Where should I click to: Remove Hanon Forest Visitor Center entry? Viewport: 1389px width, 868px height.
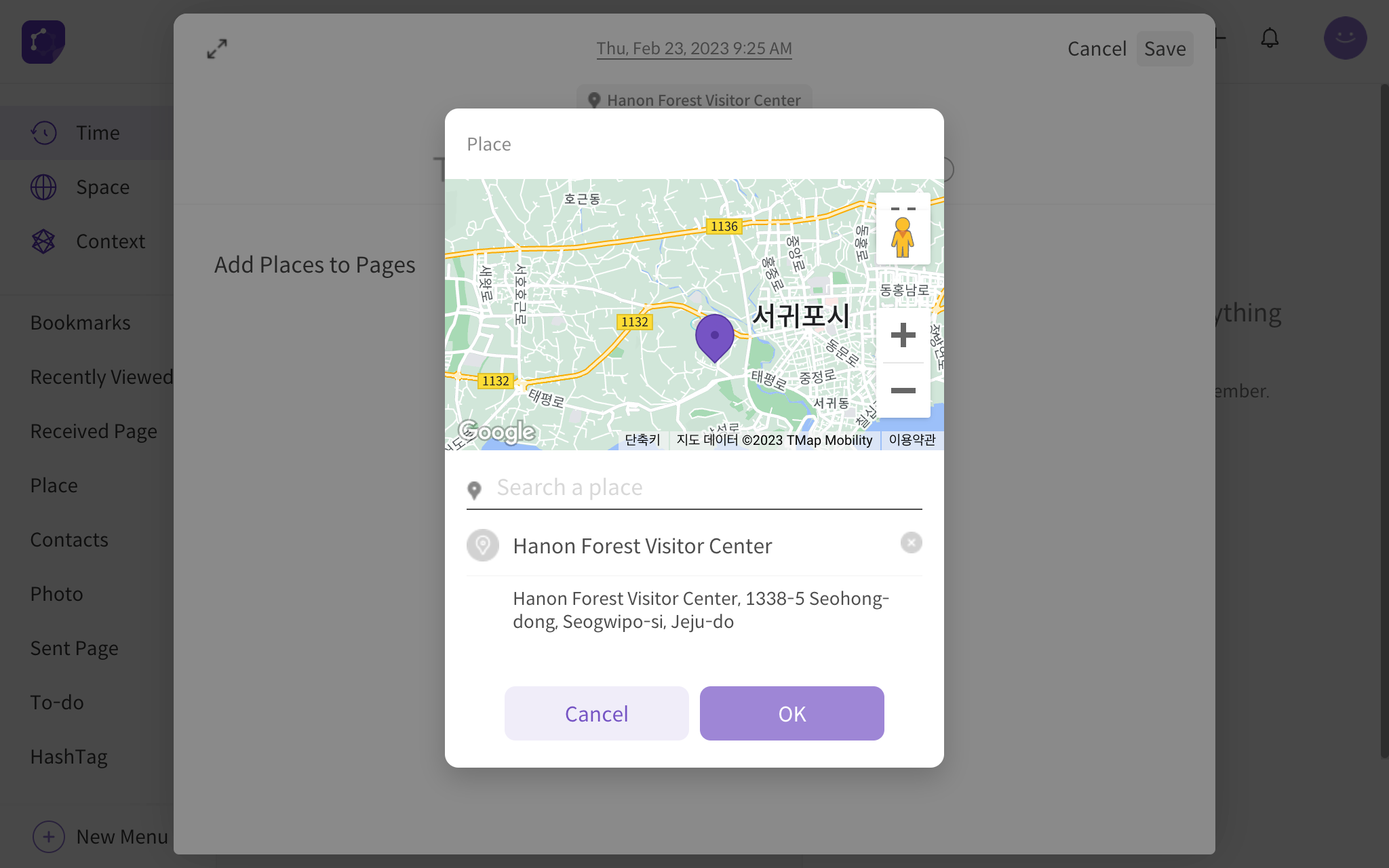[x=911, y=542]
